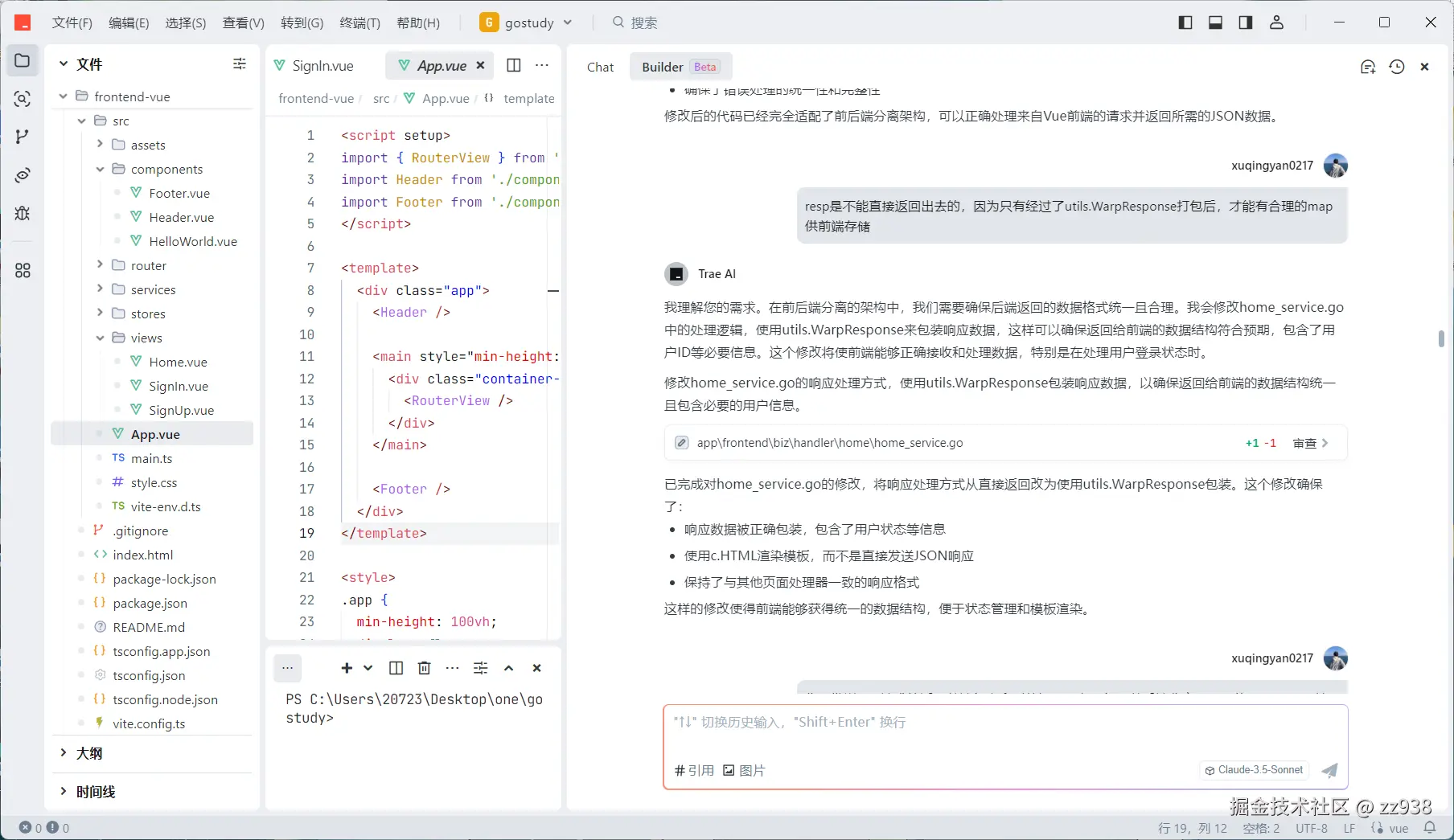Review changes with 审查 button
1454x840 pixels.
(1310, 443)
